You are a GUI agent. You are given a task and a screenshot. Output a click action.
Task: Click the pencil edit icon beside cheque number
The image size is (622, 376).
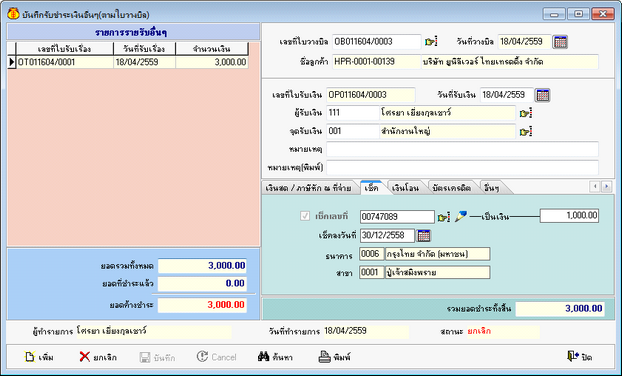tap(461, 216)
